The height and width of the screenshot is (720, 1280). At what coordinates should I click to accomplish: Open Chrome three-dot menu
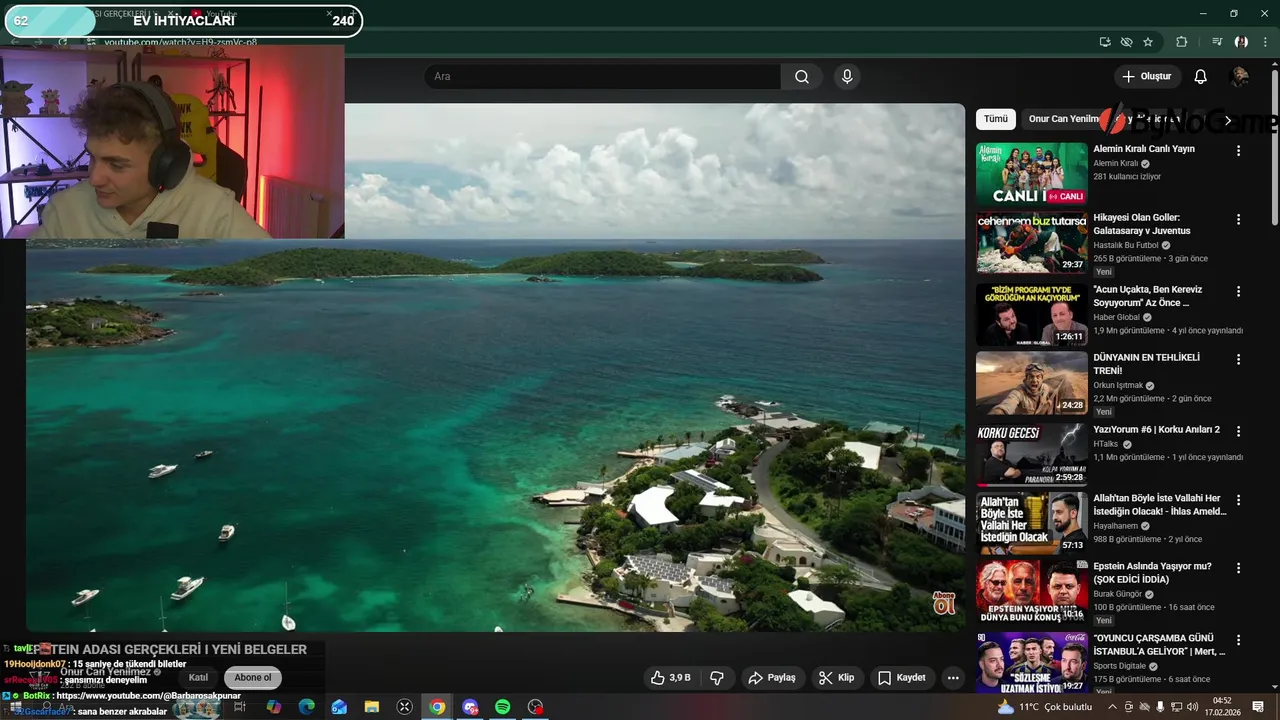click(x=1267, y=42)
